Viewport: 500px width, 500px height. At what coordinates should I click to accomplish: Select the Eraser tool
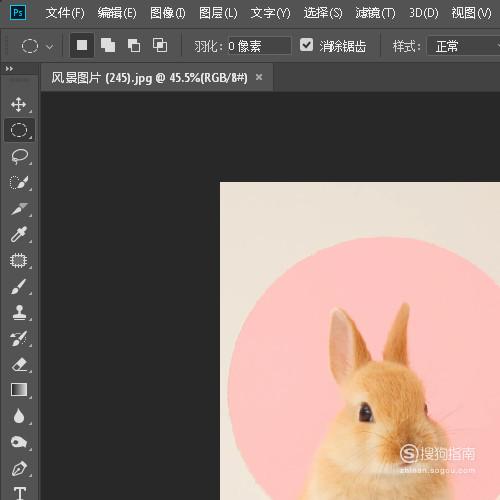coord(19,364)
